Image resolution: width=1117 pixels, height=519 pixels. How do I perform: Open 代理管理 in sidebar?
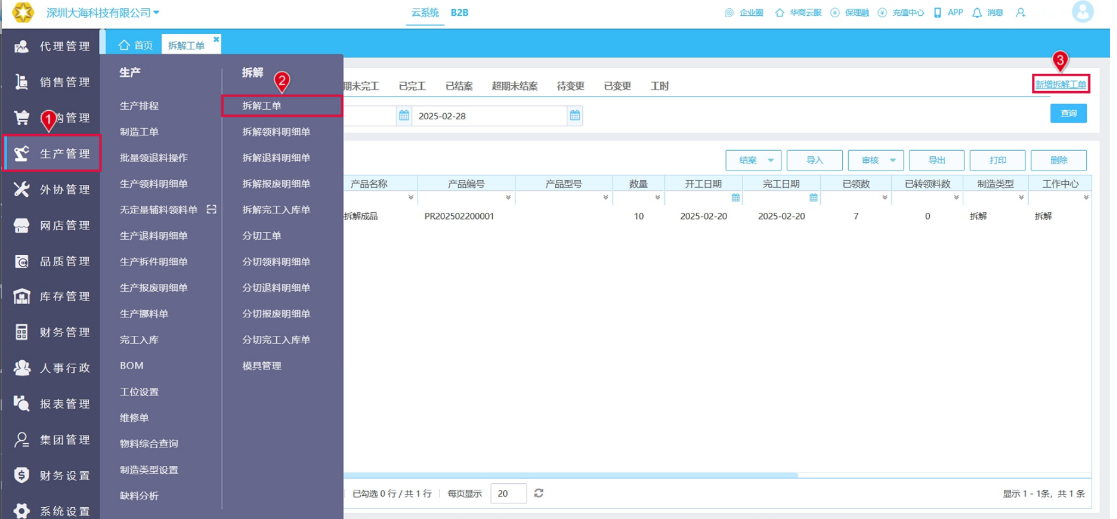(x=51, y=46)
